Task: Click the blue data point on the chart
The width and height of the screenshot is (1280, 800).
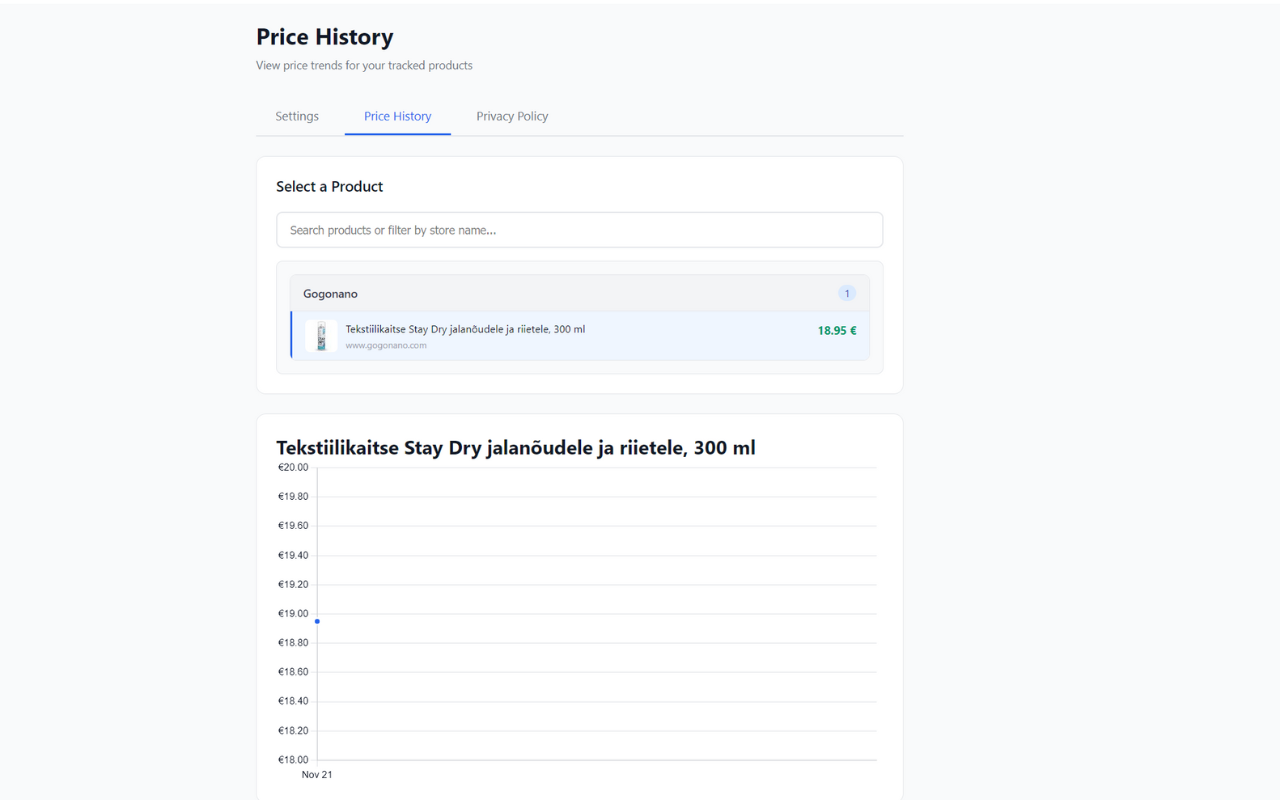Action: (317, 621)
